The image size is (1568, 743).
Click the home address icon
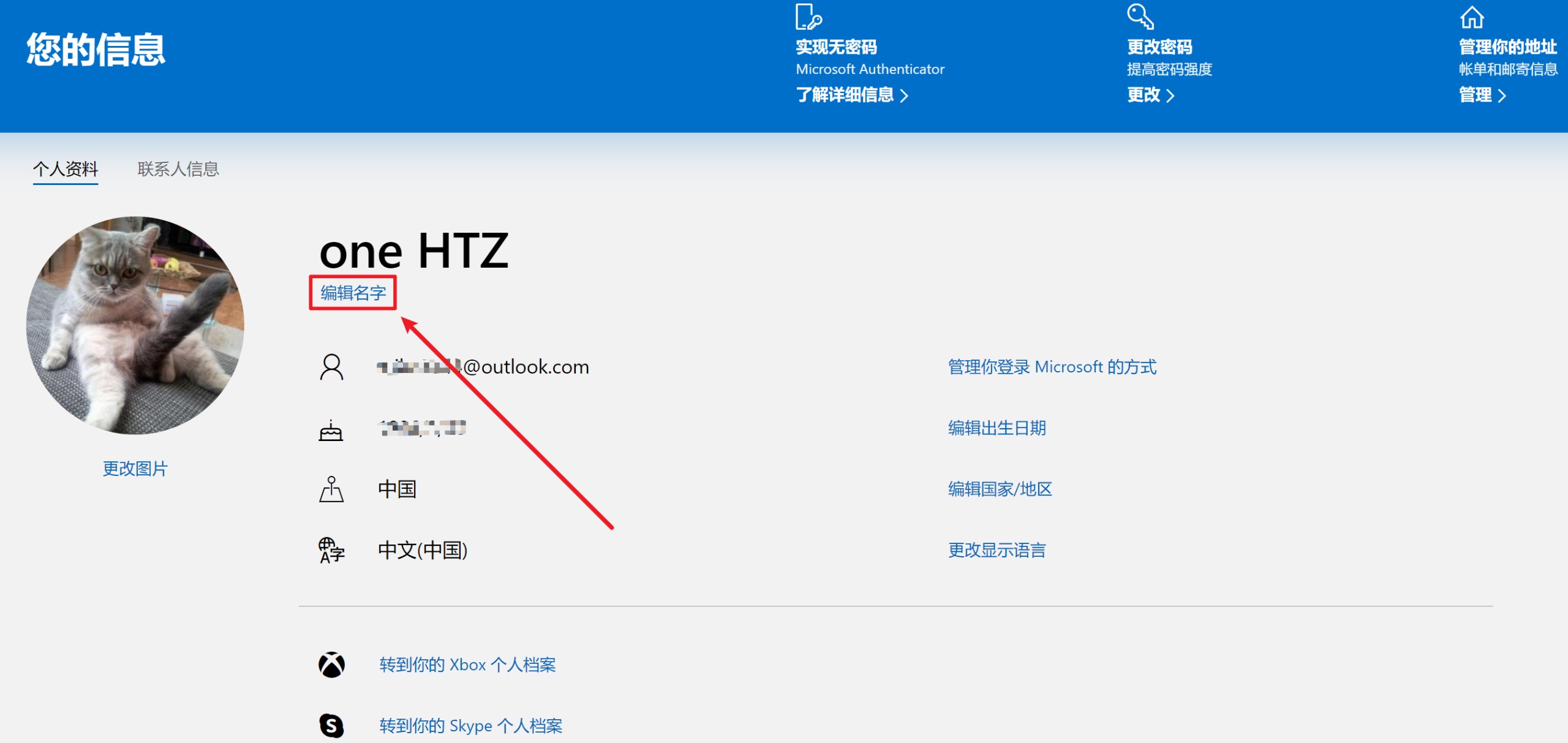pos(1472,18)
